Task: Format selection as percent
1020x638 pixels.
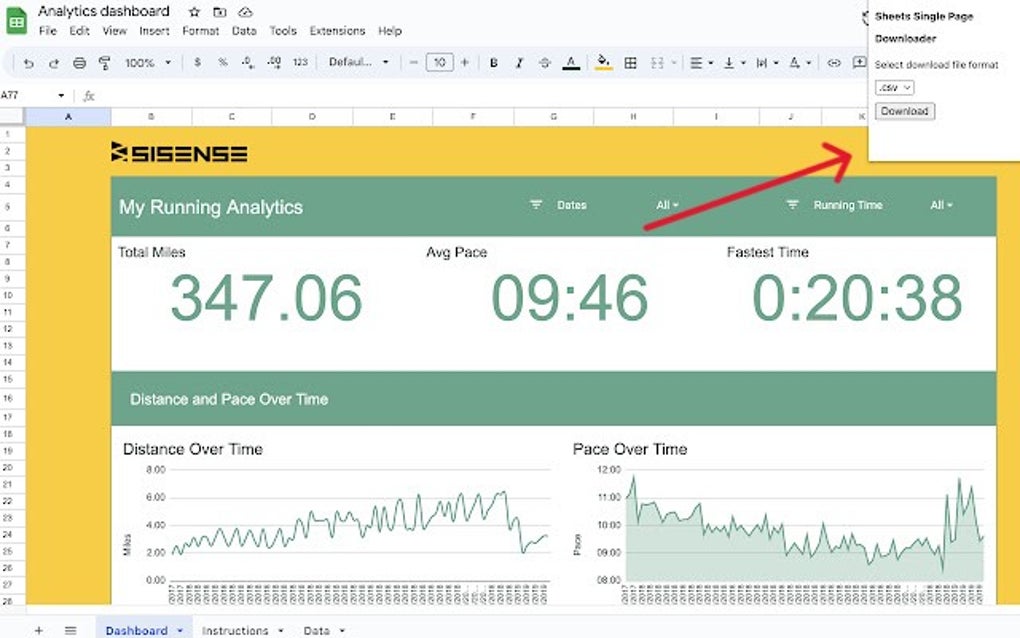Action: pos(224,62)
